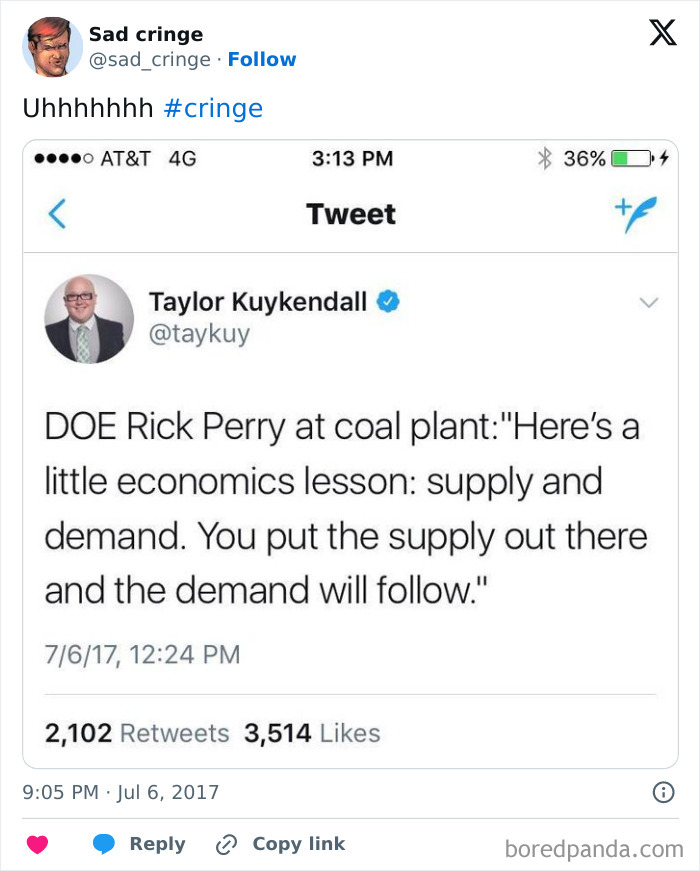
Task: Open the 9:05 PM Jul 6, 2017 timestamp
Action: point(121,792)
